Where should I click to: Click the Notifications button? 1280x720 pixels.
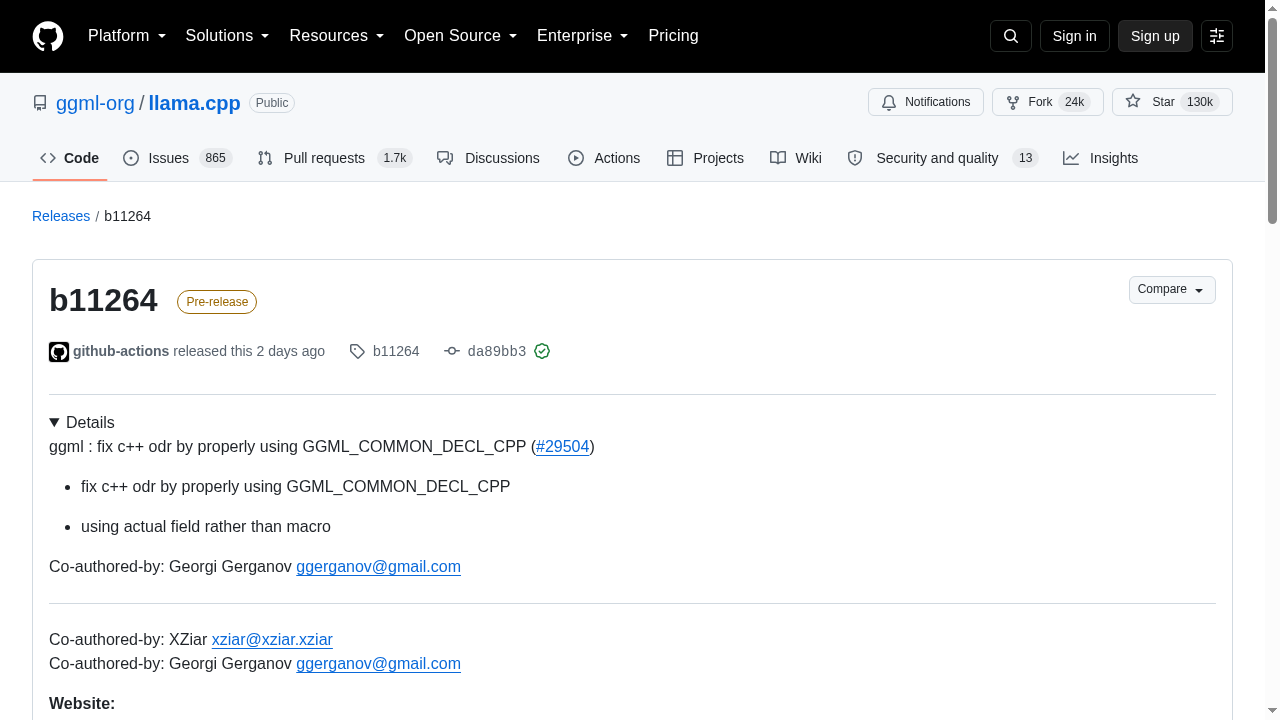[926, 102]
